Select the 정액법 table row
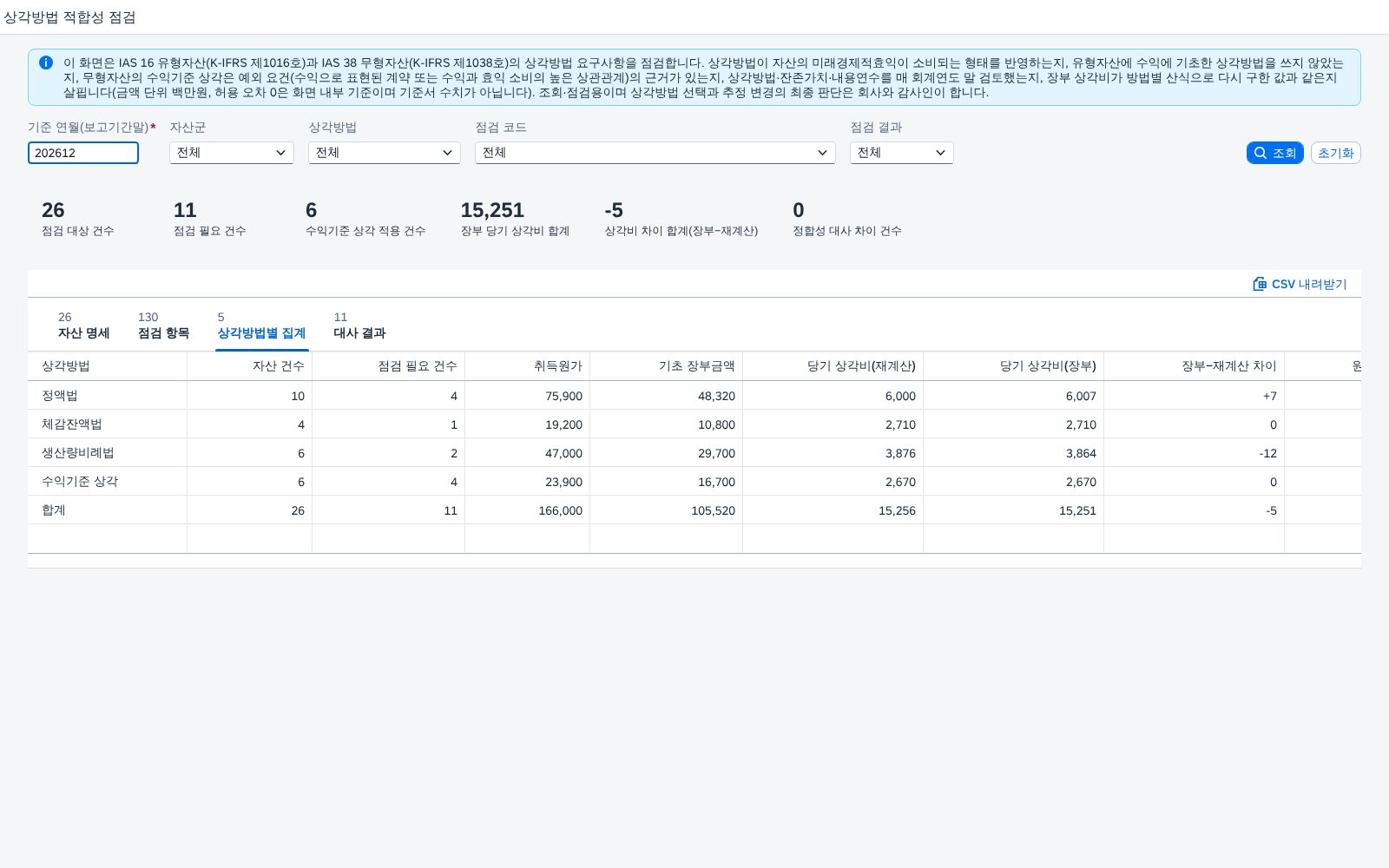This screenshot has width=1389, height=868. point(694,396)
